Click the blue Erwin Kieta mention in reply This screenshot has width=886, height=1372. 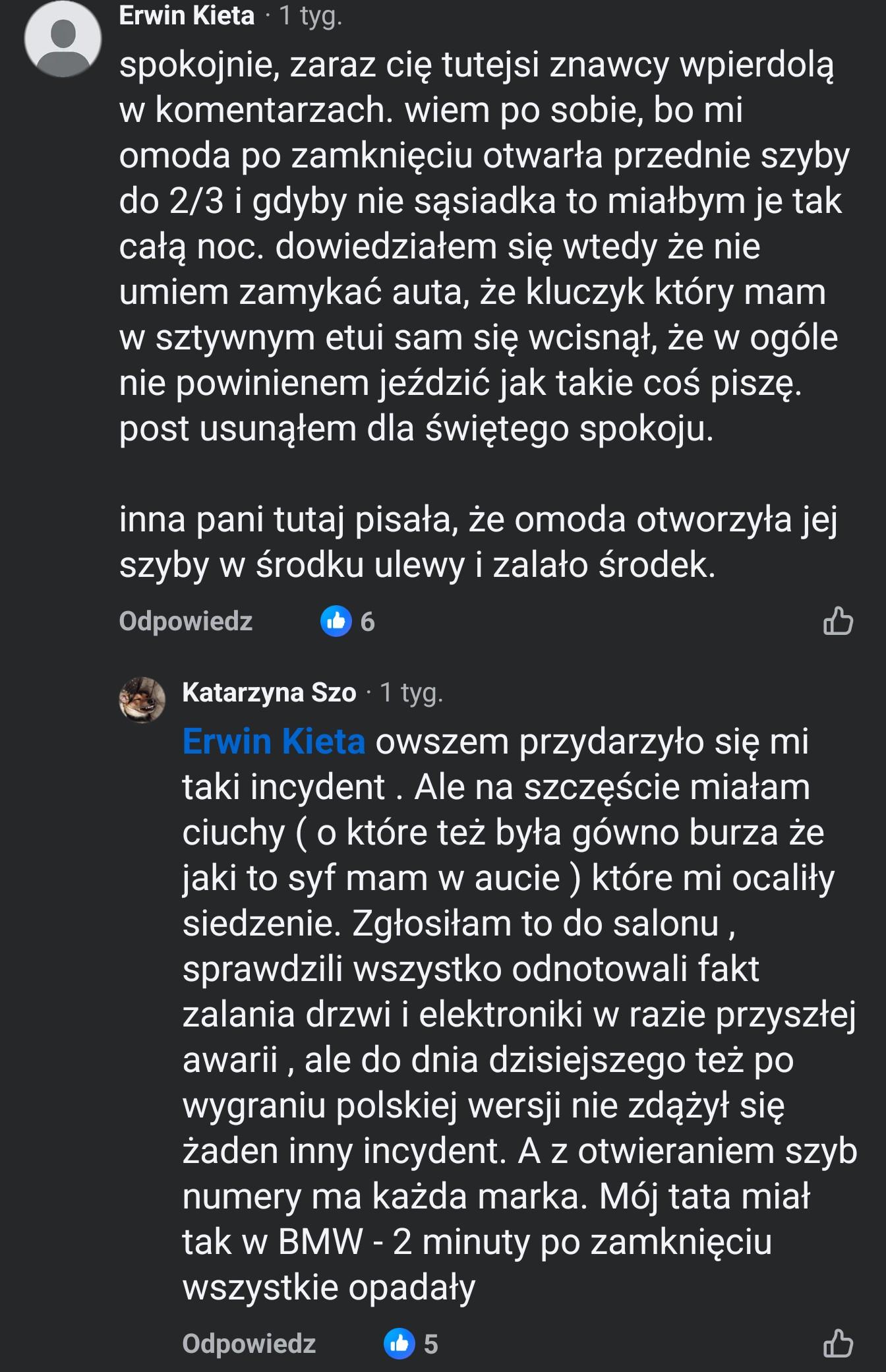coord(274,742)
